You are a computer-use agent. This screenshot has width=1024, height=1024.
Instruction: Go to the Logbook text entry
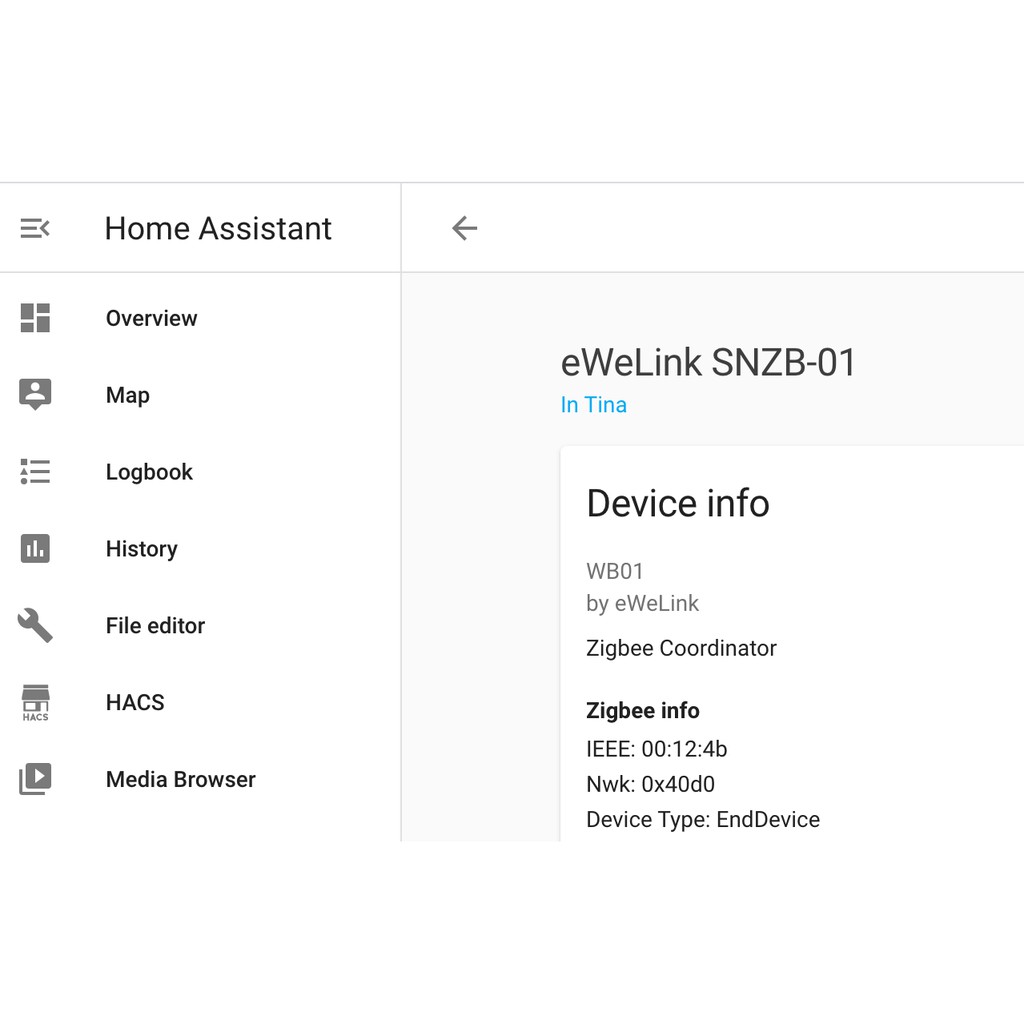149,472
